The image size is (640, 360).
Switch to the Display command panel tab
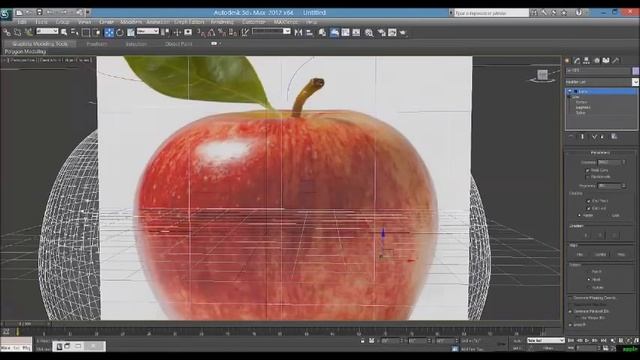(606, 60)
